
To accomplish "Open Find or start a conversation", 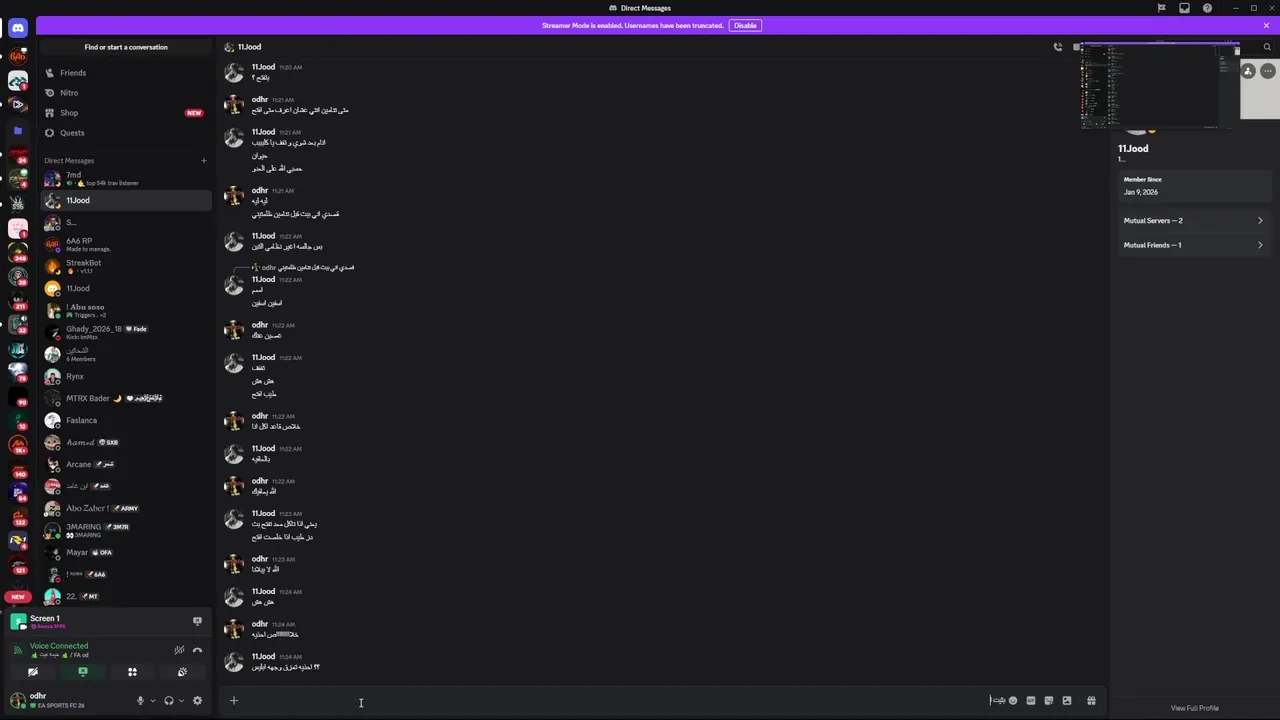I will click(126, 47).
